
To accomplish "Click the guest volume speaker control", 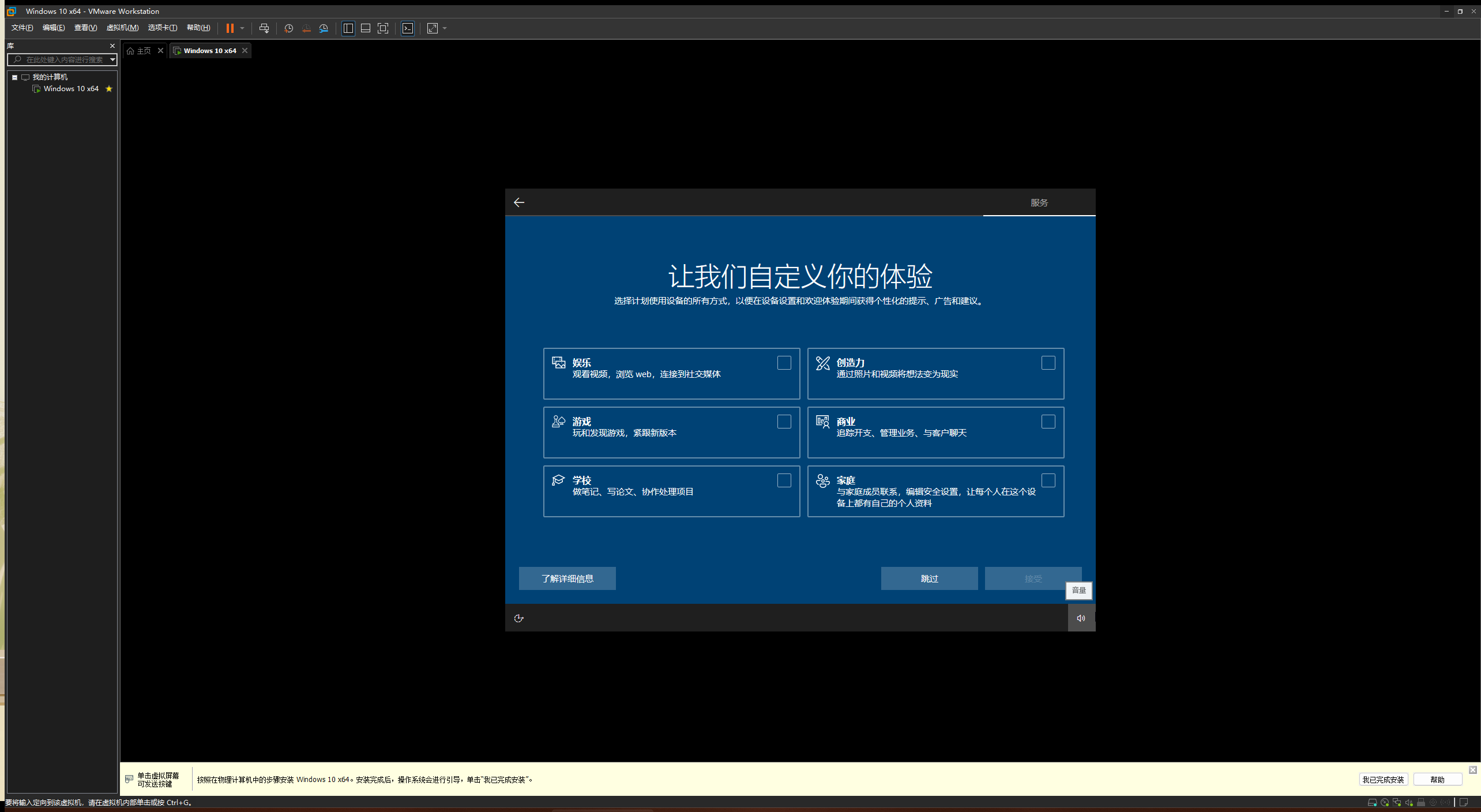I will pos(1081,618).
